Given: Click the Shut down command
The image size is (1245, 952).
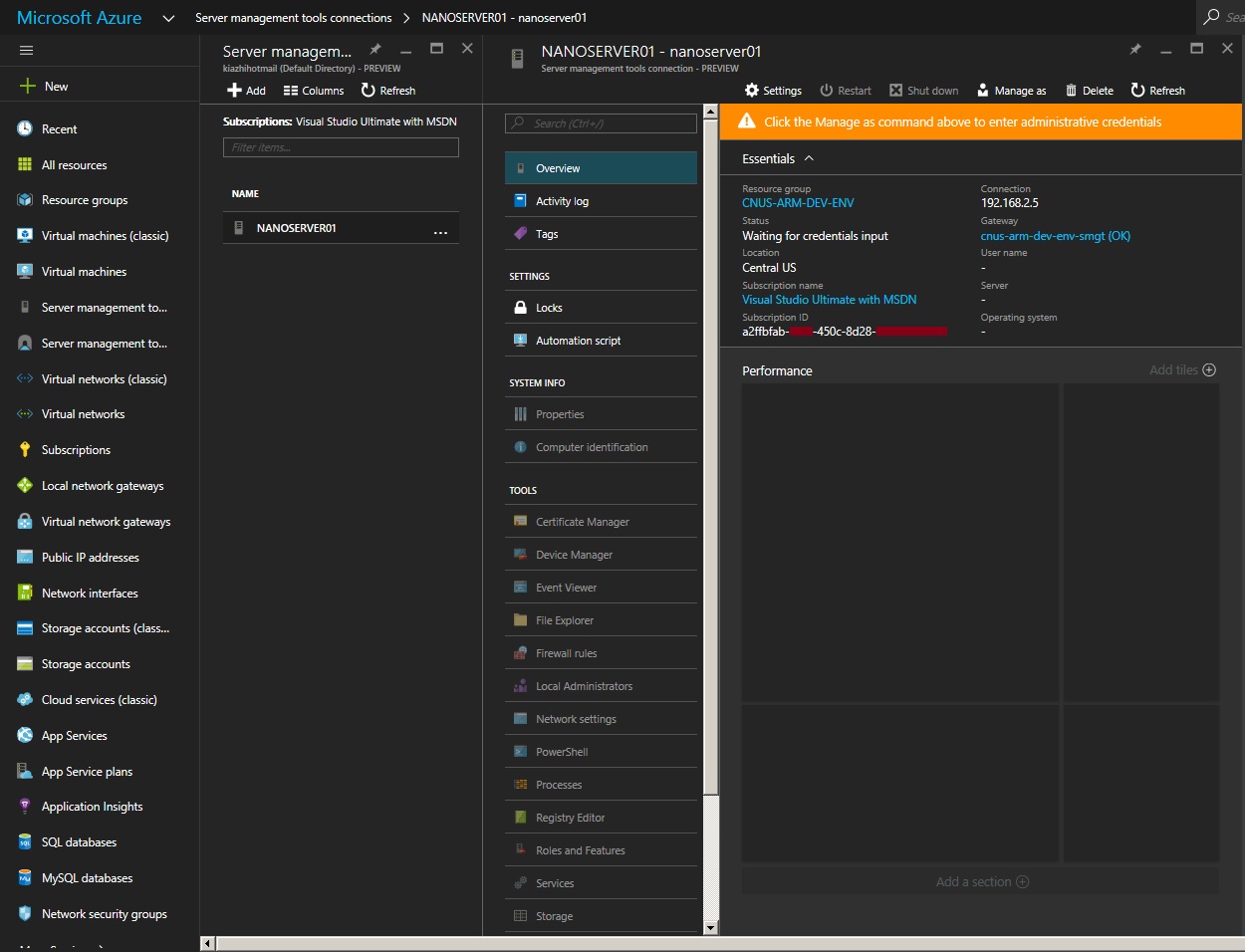Looking at the screenshot, I should pos(924,91).
